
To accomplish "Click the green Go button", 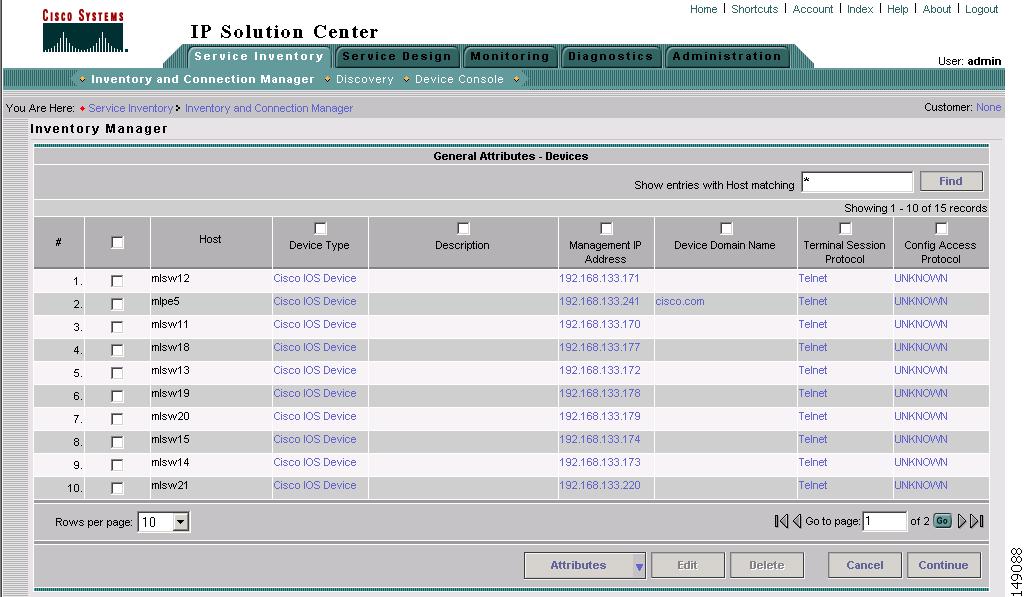I will 942,521.
